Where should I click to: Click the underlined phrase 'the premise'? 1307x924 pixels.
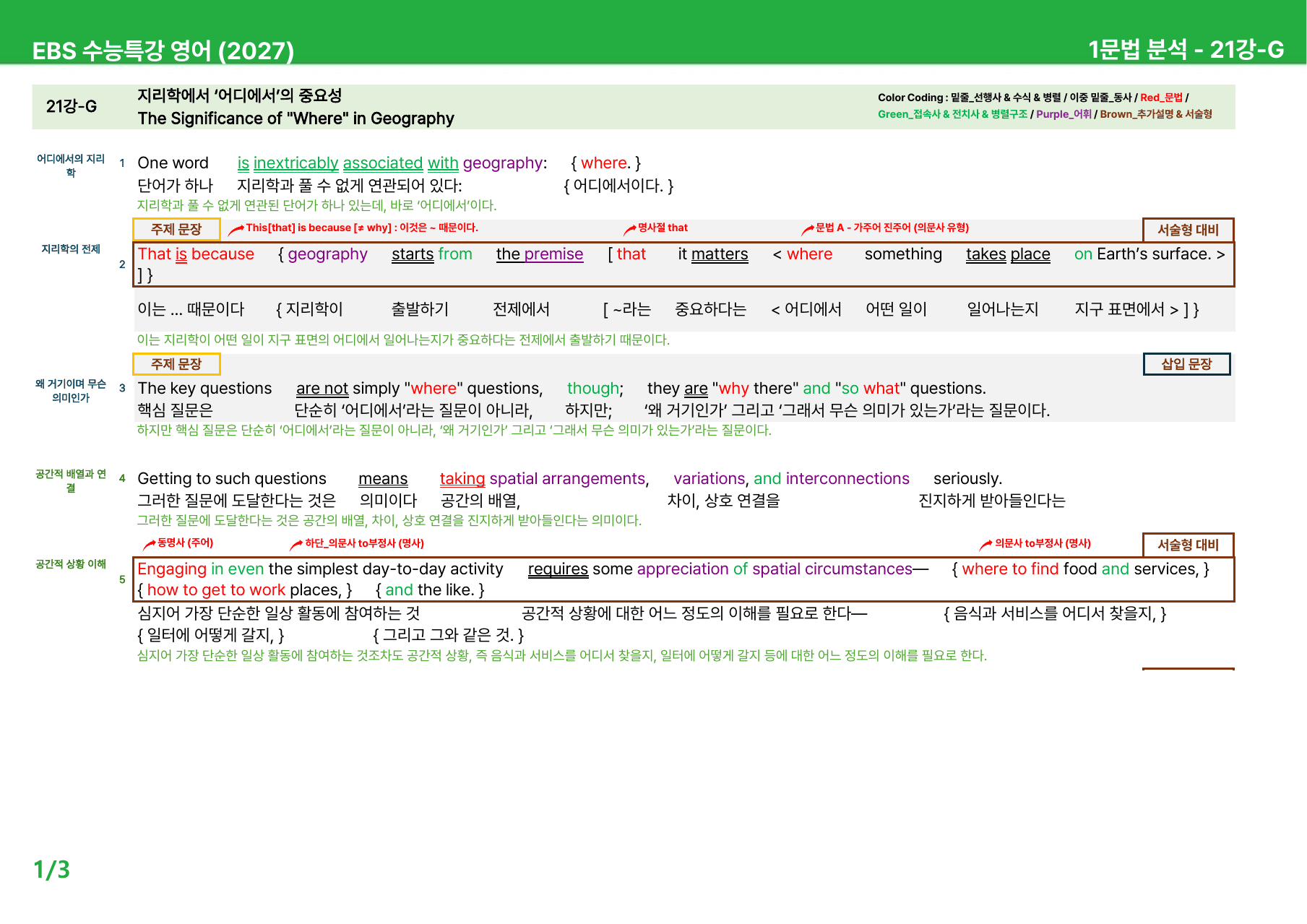pyautogui.click(x=540, y=254)
